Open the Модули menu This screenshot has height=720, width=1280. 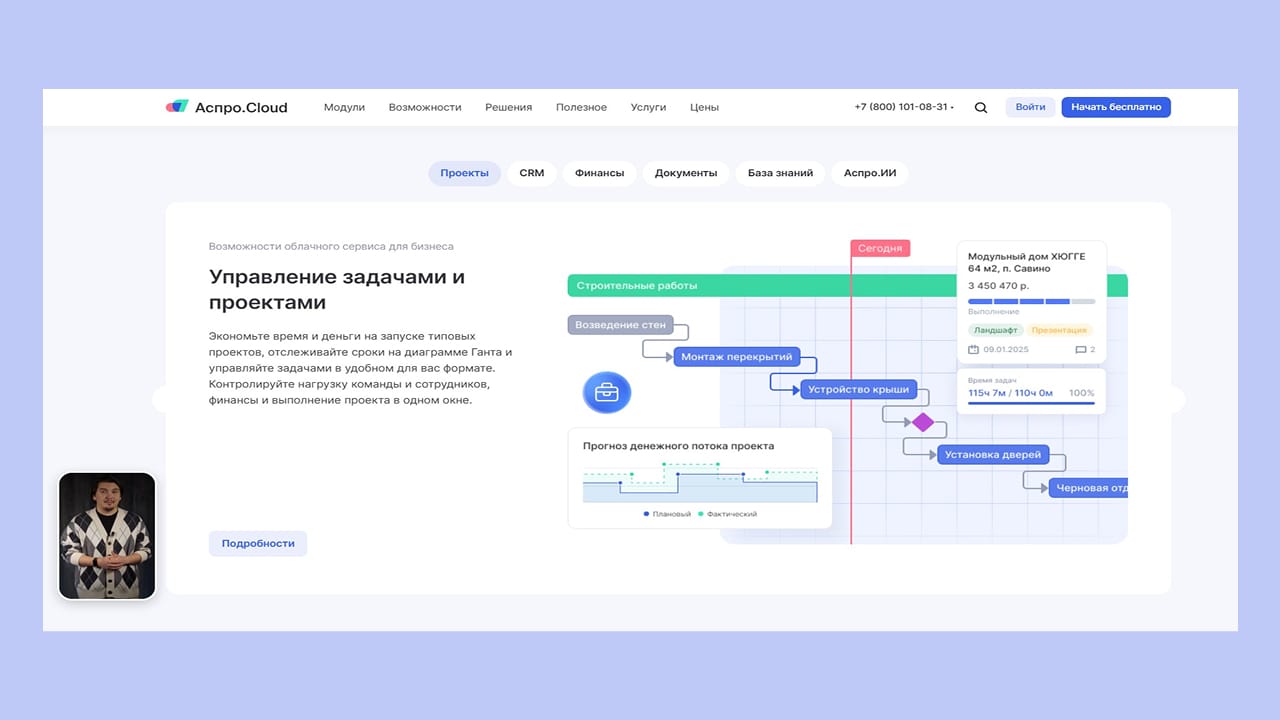pos(344,107)
